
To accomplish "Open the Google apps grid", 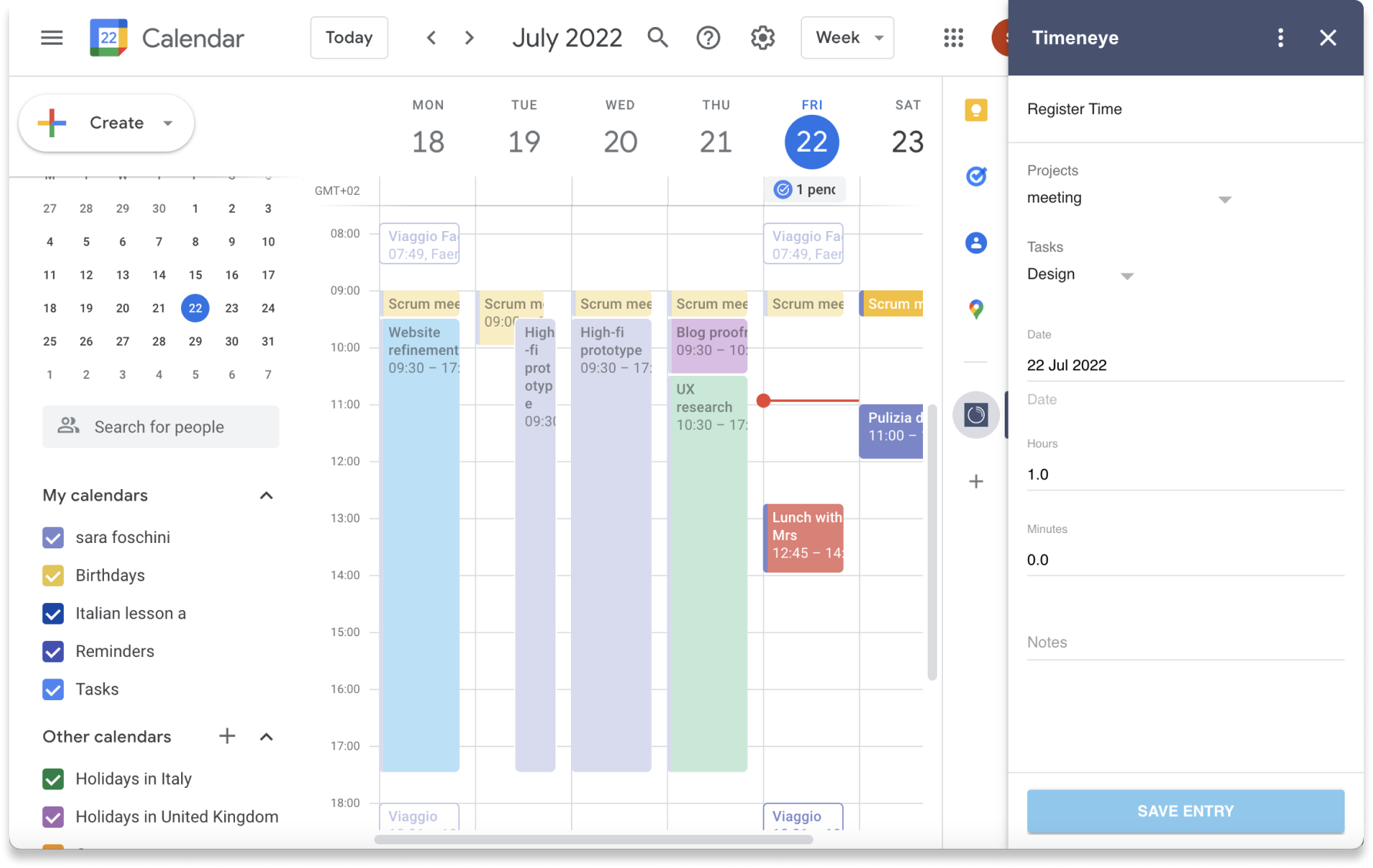I will pyautogui.click(x=954, y=38).
